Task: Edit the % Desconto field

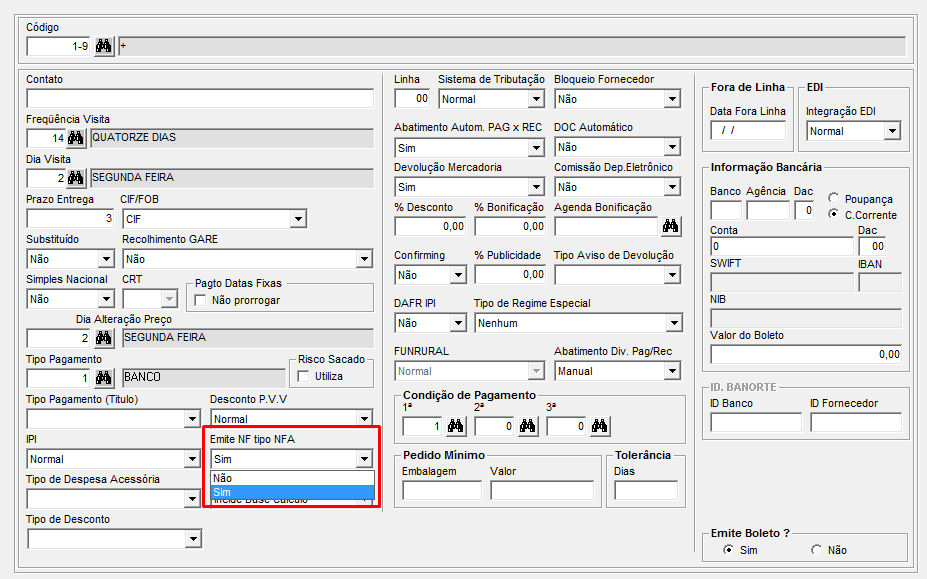Action: [x=430, y=226]
